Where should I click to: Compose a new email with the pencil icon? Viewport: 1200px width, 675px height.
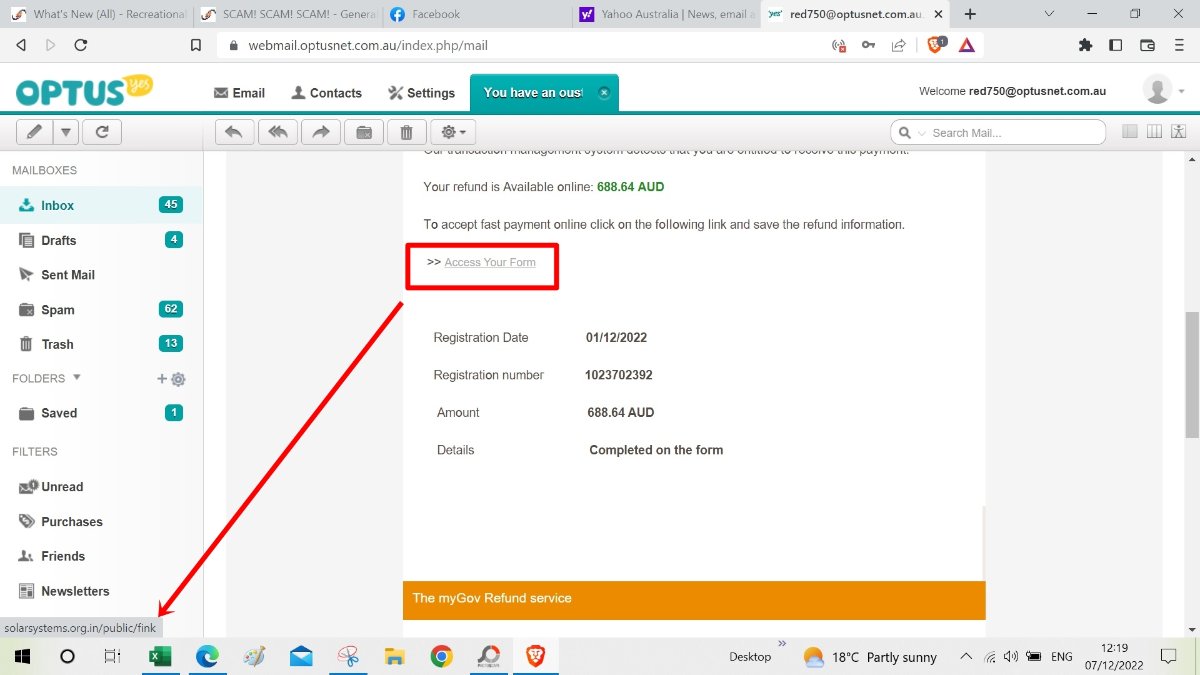coord(35,132)
